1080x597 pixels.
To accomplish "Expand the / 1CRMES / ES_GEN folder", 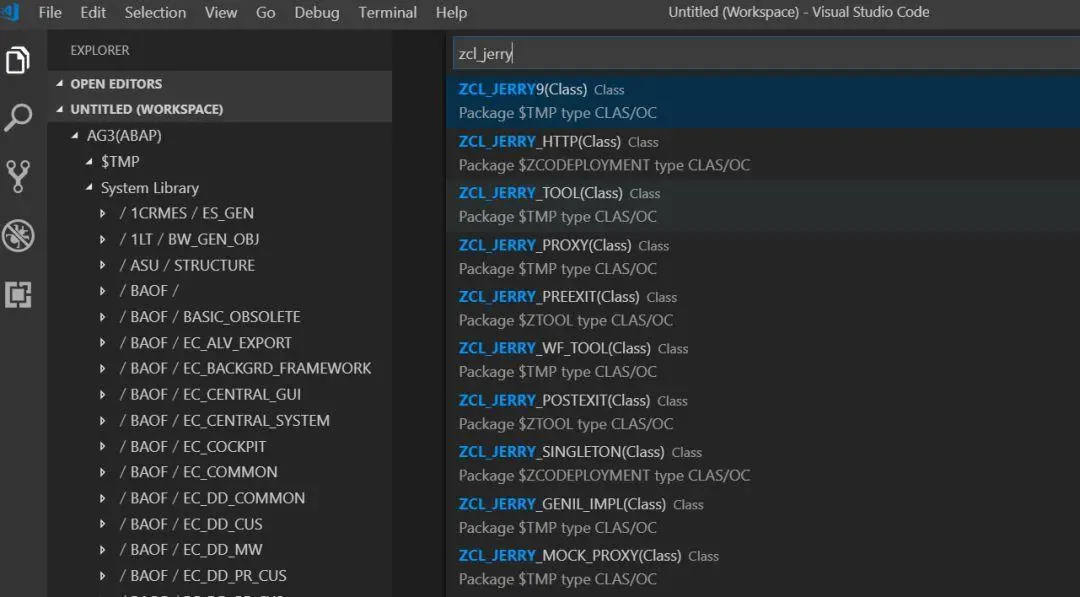I will pos(103,213).
